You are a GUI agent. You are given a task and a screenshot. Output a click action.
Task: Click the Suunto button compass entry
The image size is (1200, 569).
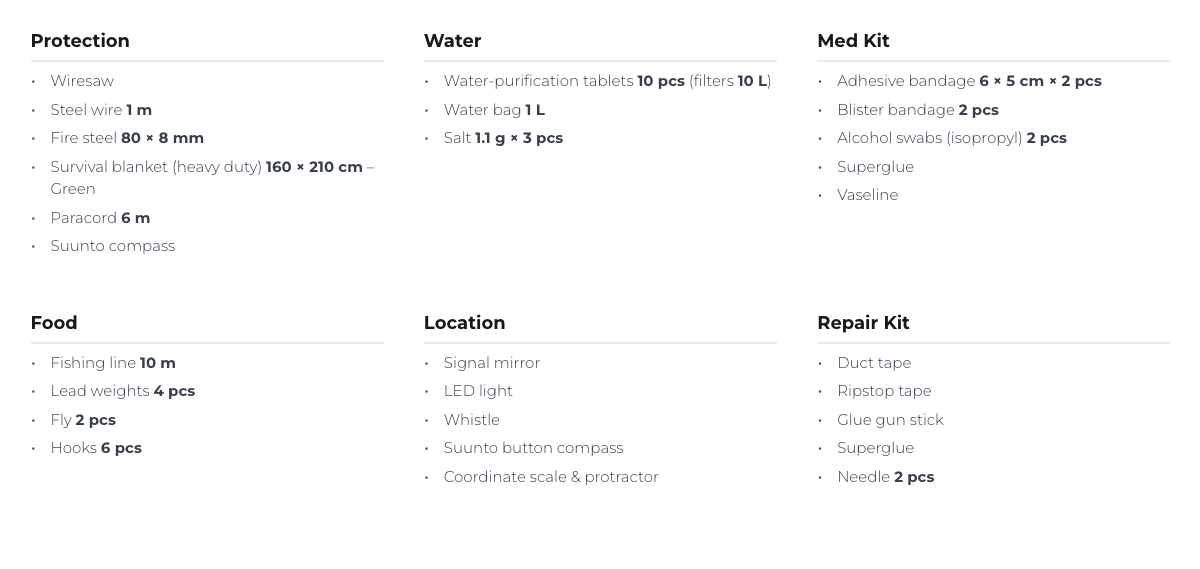click(533, 448)
